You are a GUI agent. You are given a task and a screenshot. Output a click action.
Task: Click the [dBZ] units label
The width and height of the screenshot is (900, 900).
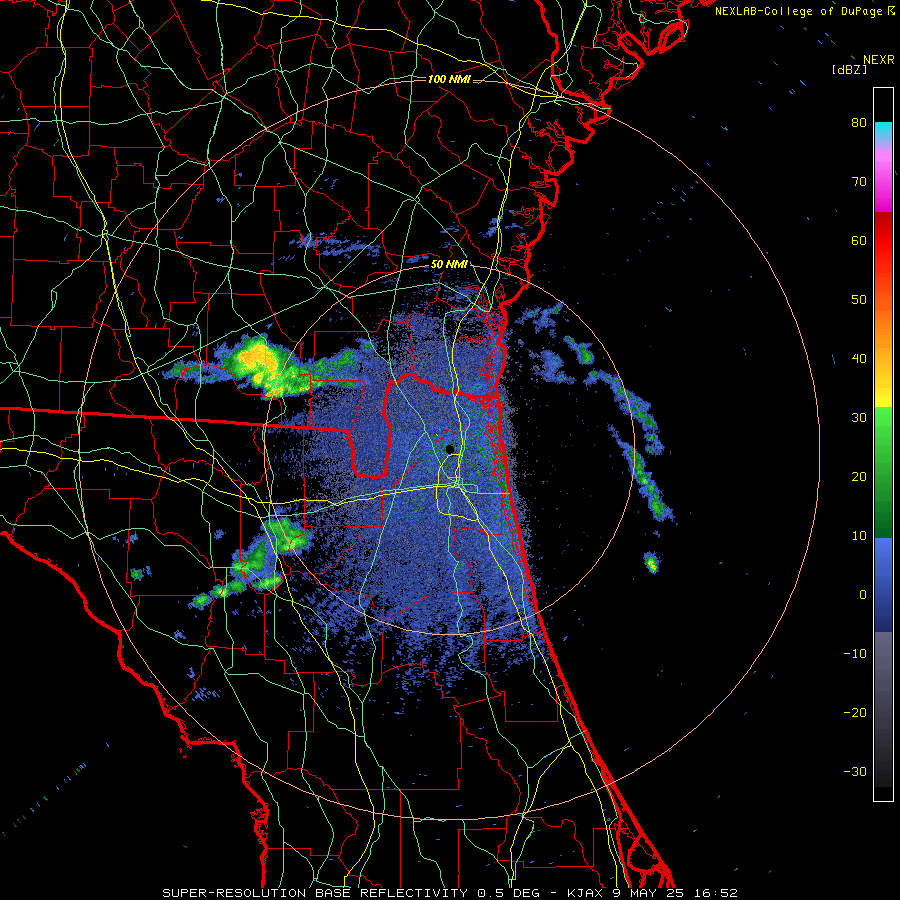tap(849, 69)
